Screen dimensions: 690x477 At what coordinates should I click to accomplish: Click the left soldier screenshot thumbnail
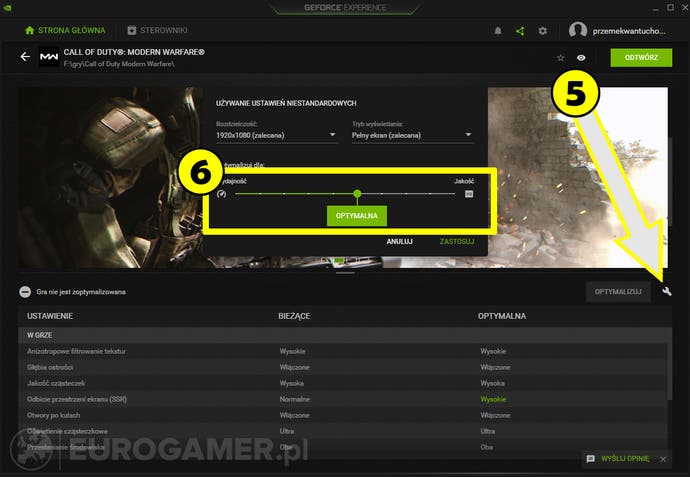pos(110,177)
